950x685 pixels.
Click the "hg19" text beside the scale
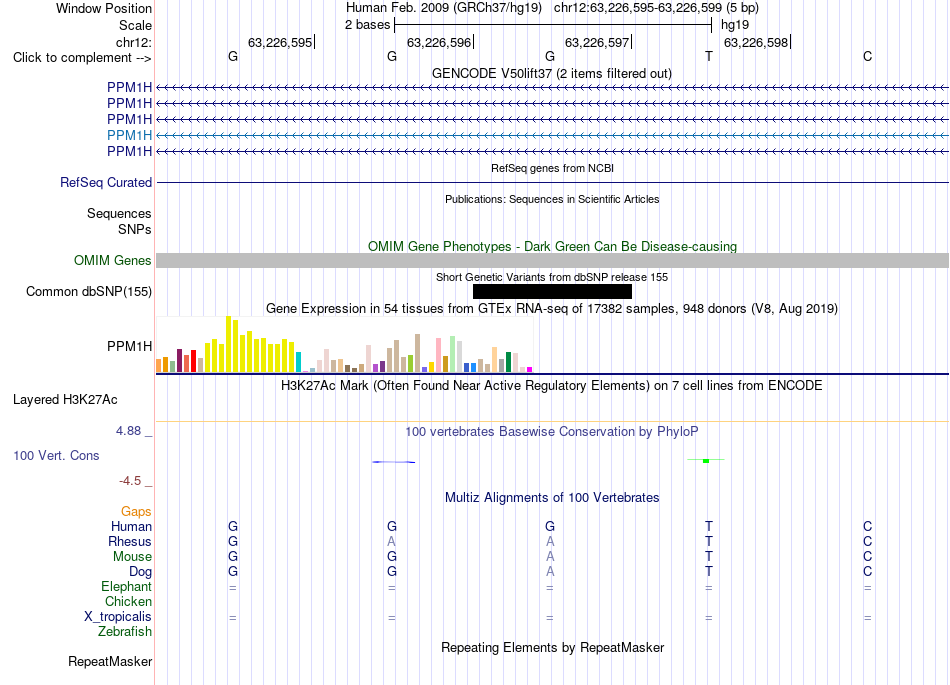(735, 25)
